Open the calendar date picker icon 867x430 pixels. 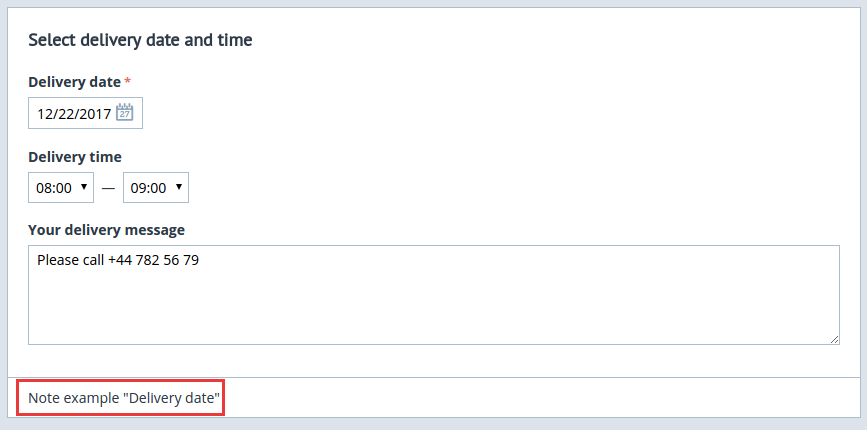(x=125, y=113)
